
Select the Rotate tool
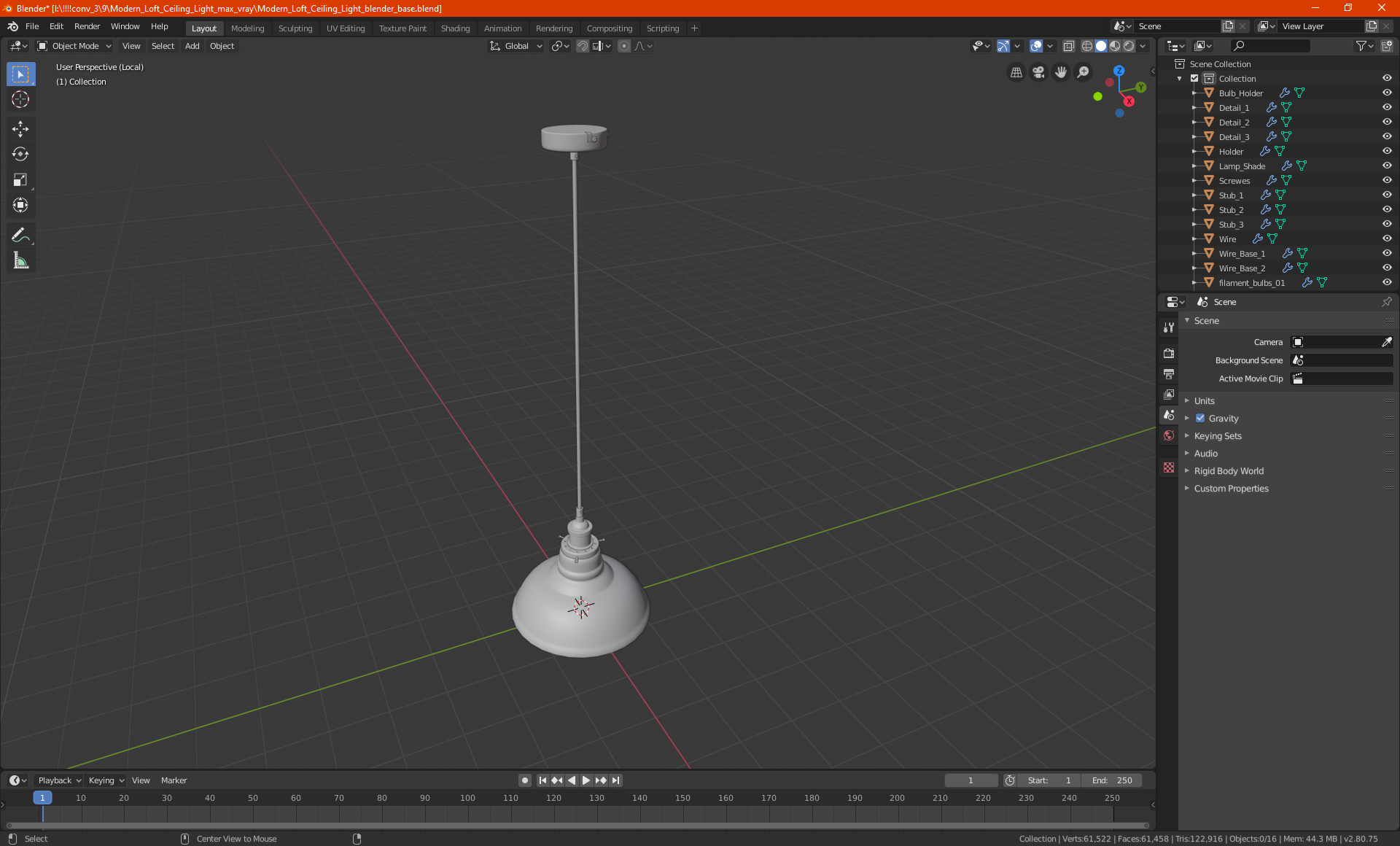pos(20,154)
